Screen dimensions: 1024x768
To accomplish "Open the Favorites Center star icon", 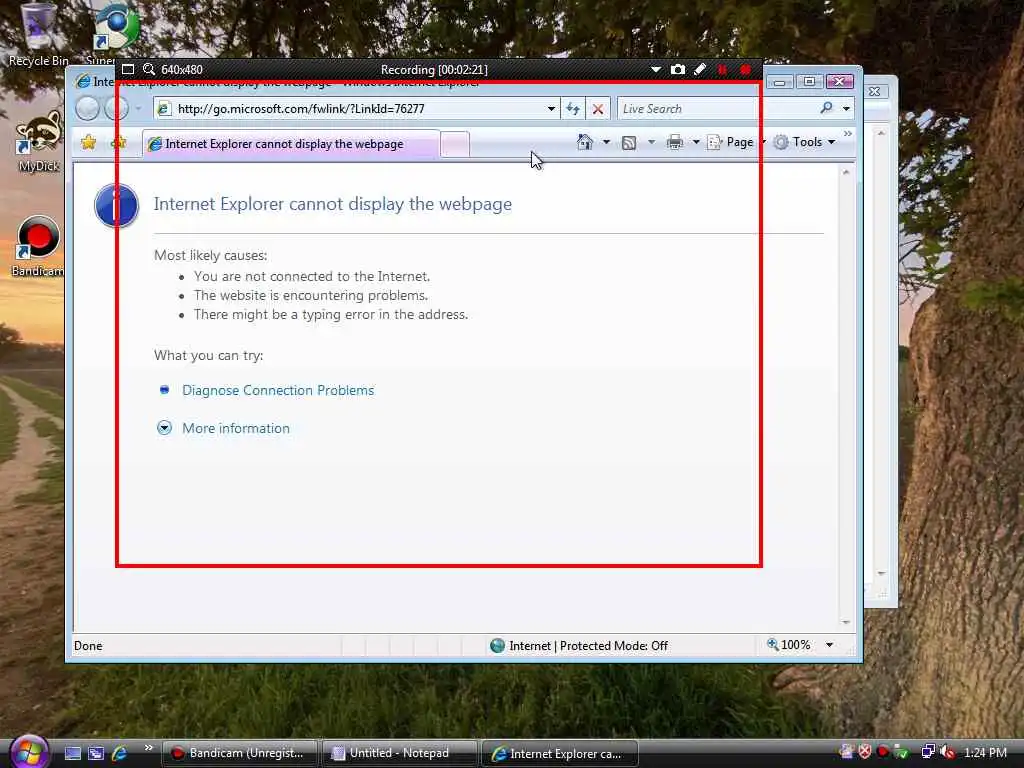I will click(89, 142).
